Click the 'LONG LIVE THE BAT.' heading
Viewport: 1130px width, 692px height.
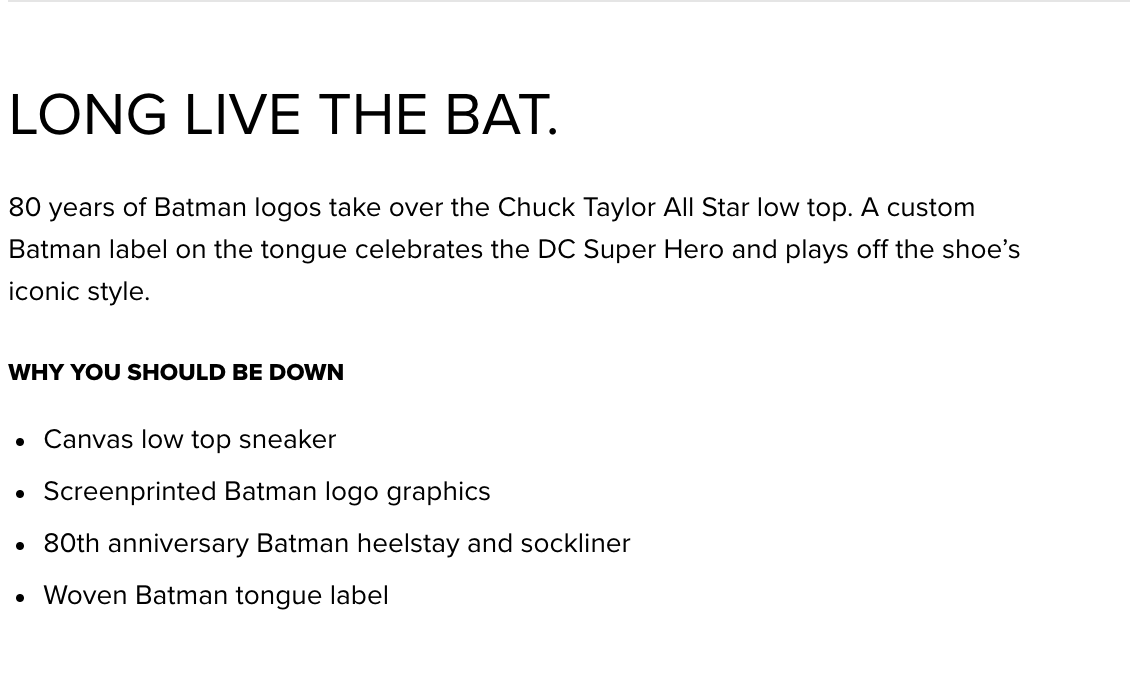(283, 115)
